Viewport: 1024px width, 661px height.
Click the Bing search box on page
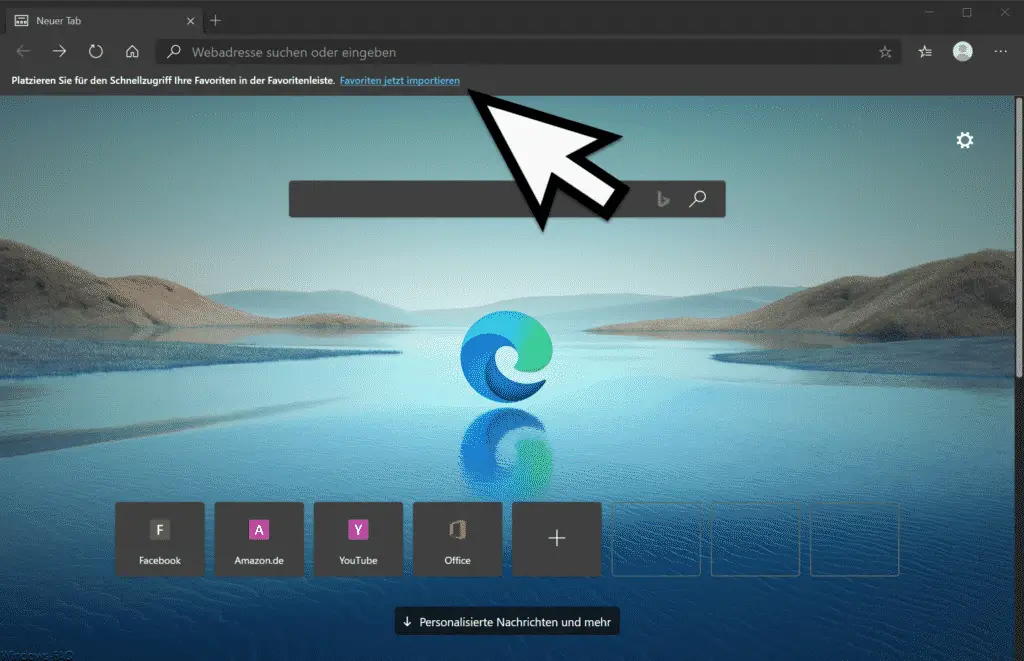(507, 199)
